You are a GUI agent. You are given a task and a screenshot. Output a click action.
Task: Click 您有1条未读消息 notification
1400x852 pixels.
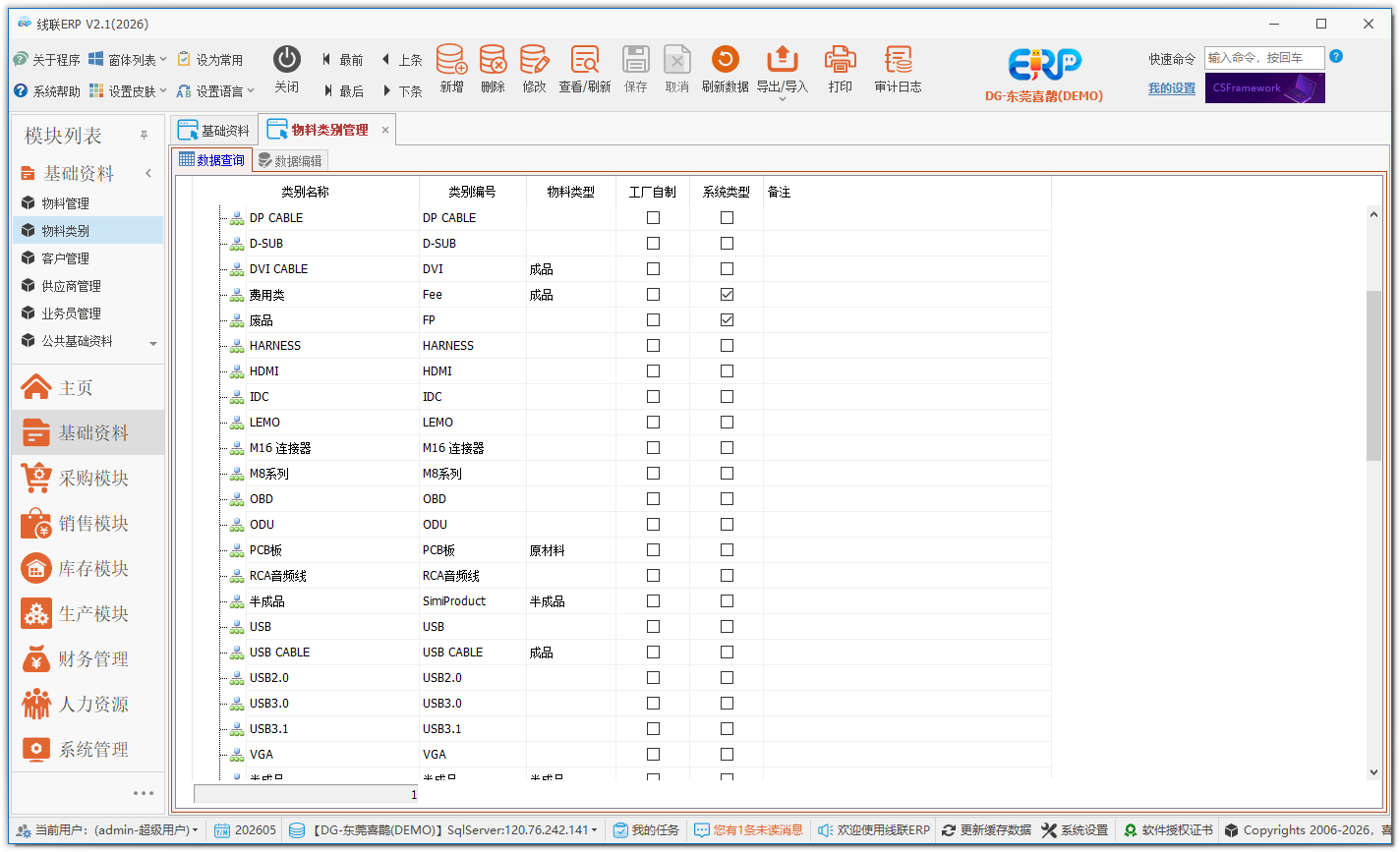pos(748,830)
